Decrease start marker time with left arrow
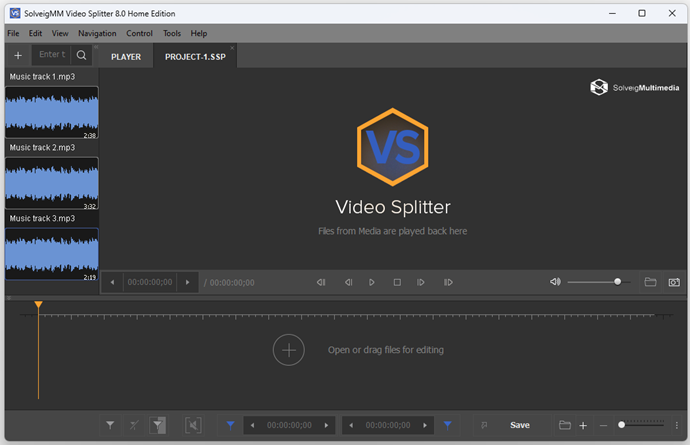This screenshot has width=690, height=445. (252, 425)
